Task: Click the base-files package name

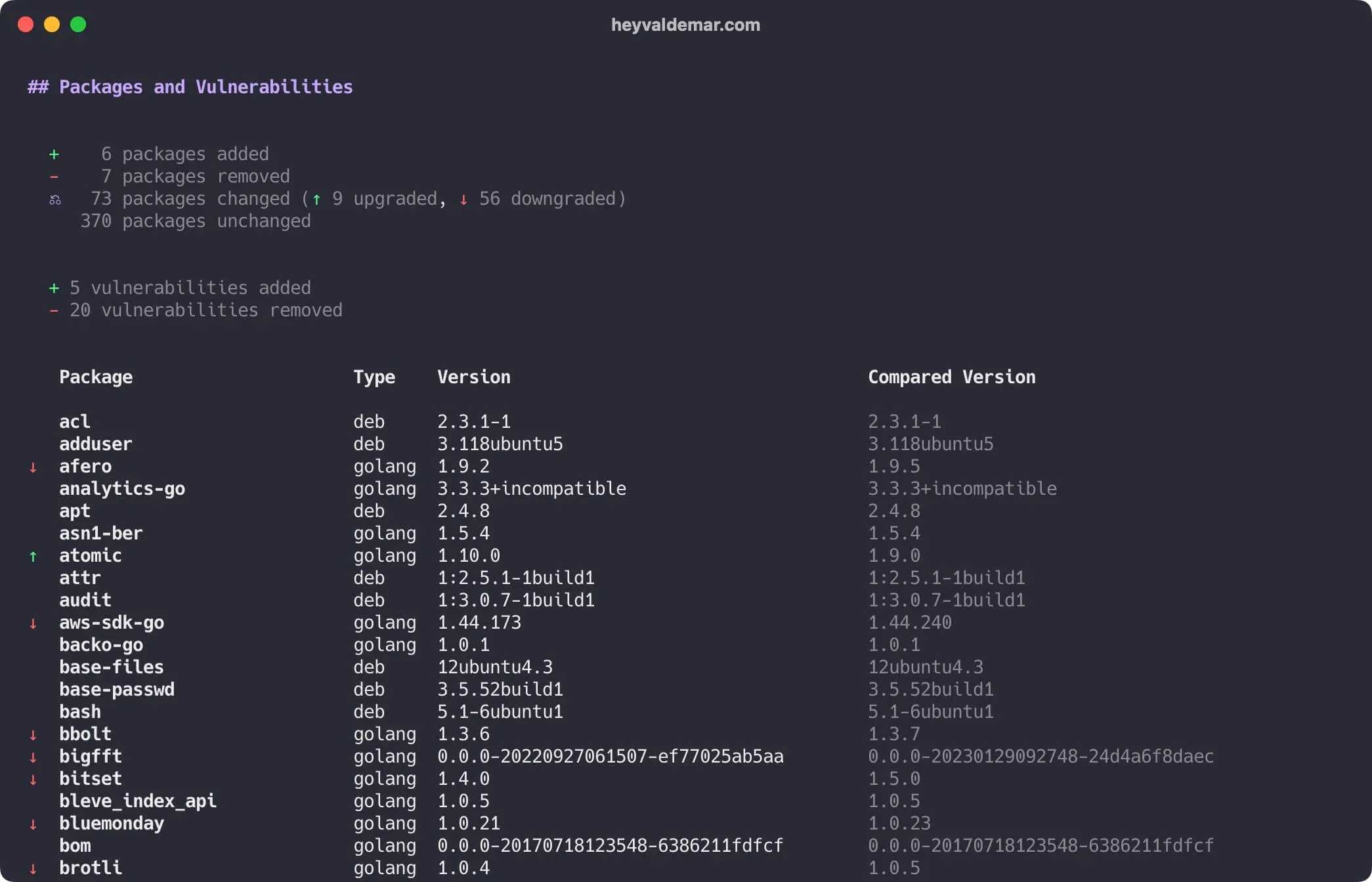Action: [x=112, y=667]
